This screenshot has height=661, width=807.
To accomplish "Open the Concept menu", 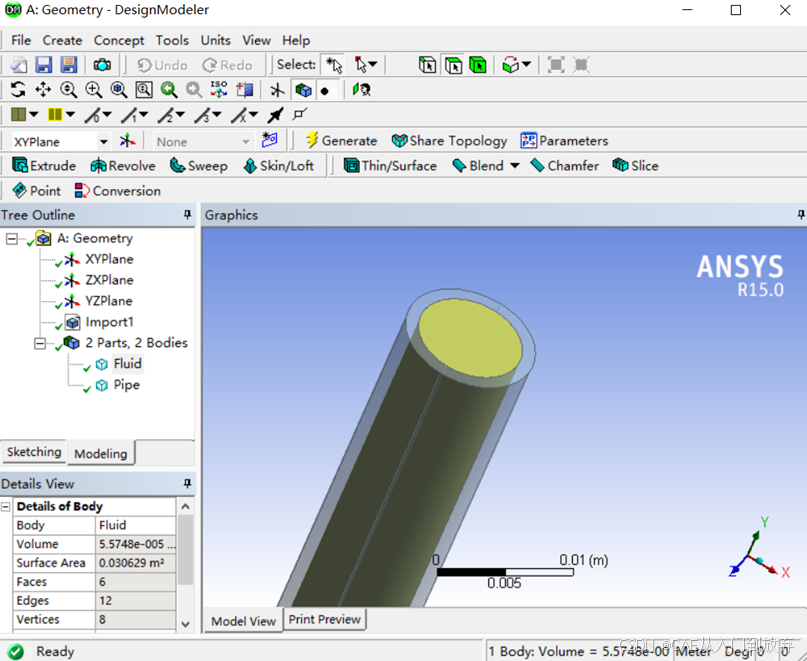I will [x=119, y=40].
